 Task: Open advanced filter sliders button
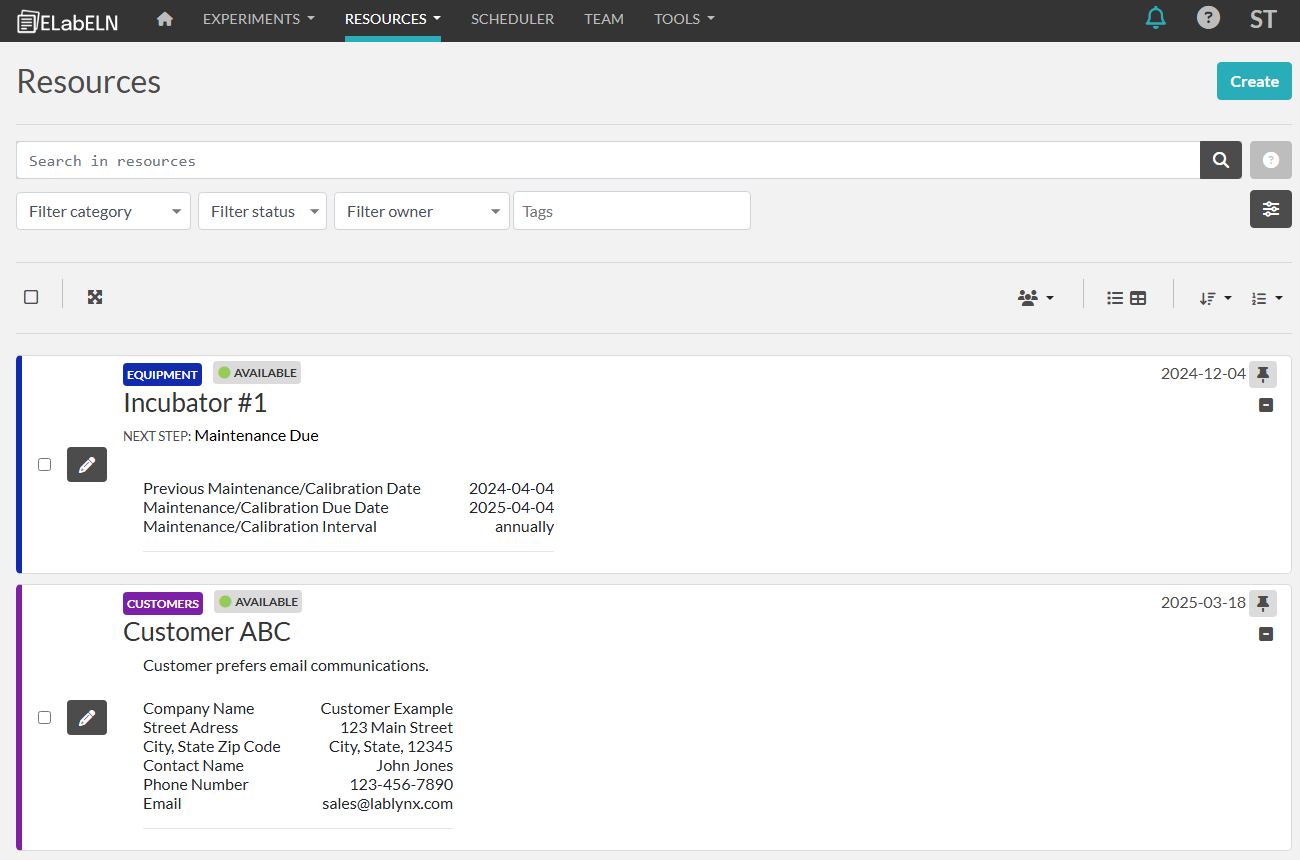1270,209
